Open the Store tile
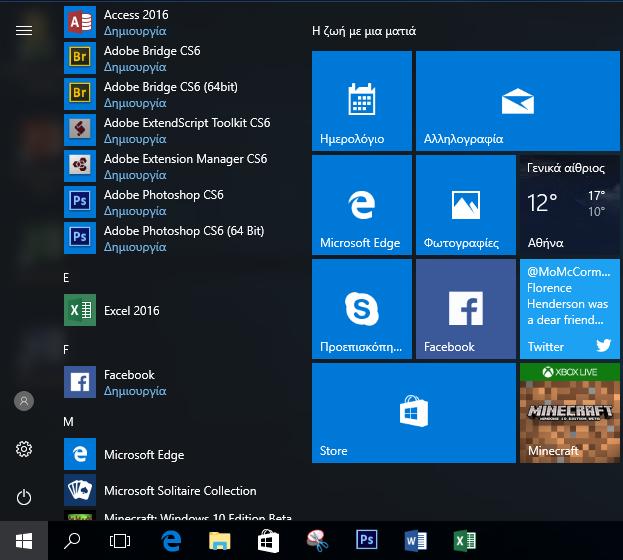 (x=414, y=413)
